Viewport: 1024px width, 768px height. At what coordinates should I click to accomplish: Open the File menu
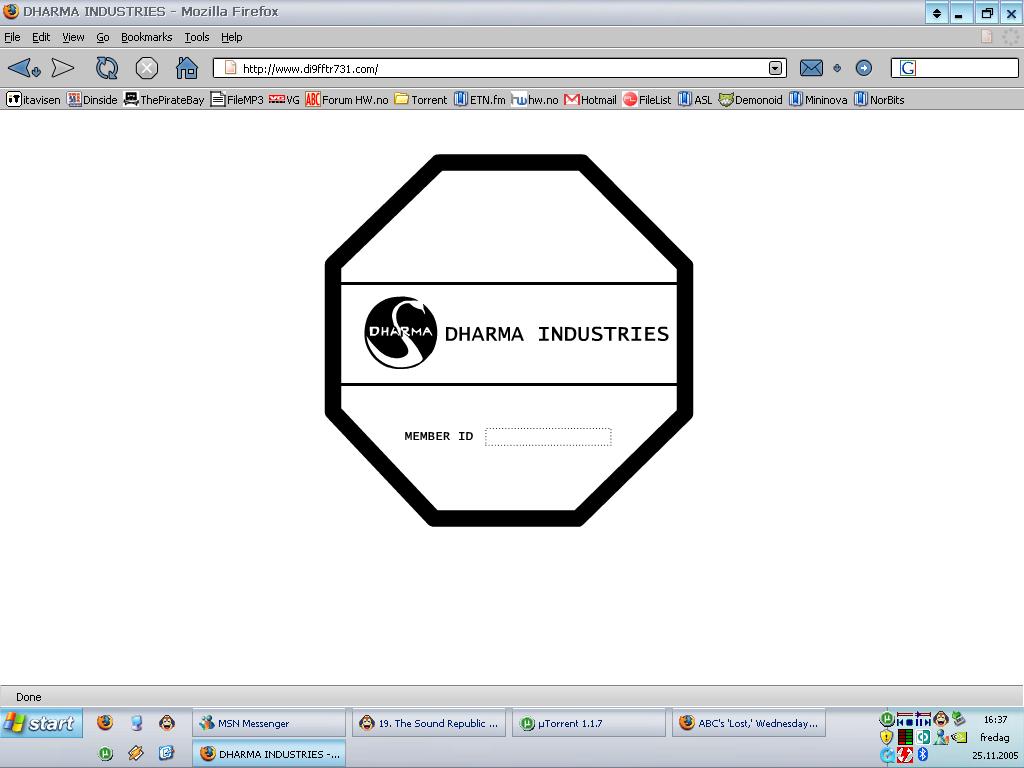pos(12,37)
